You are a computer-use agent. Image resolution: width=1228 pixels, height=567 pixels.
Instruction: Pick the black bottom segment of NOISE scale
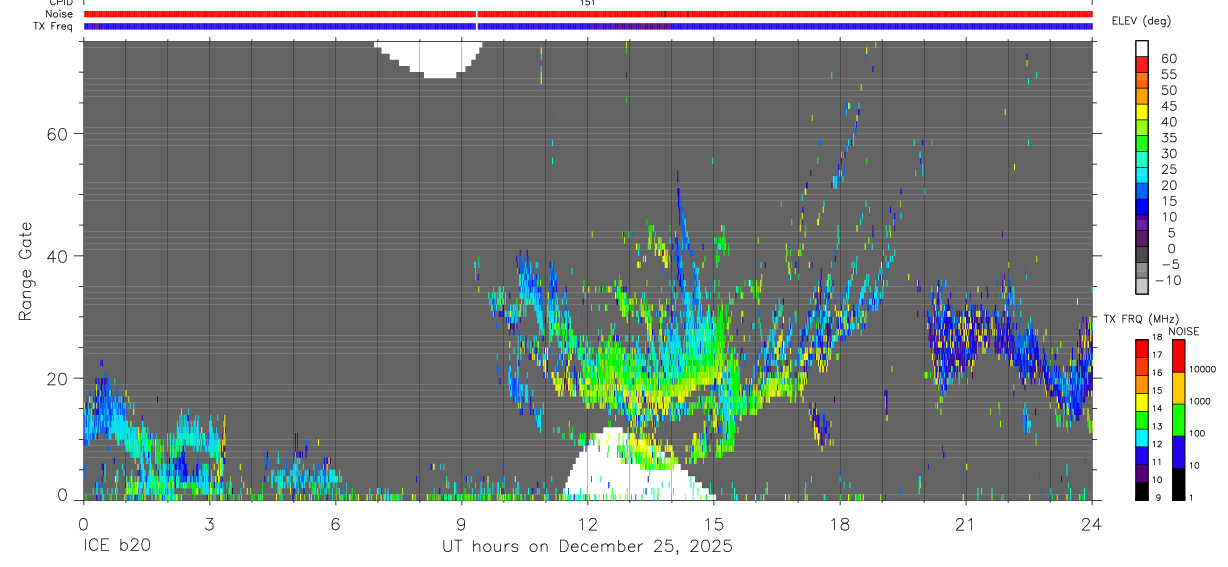[1179, 483]
